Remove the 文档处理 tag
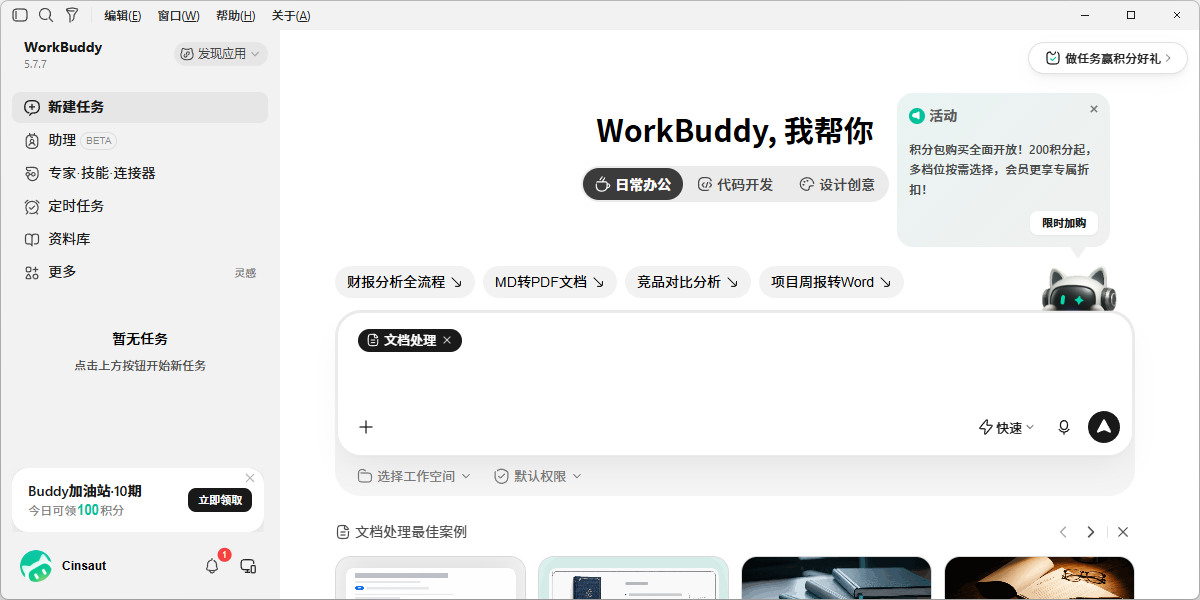 pyautogui.click(x=447, y=340)
